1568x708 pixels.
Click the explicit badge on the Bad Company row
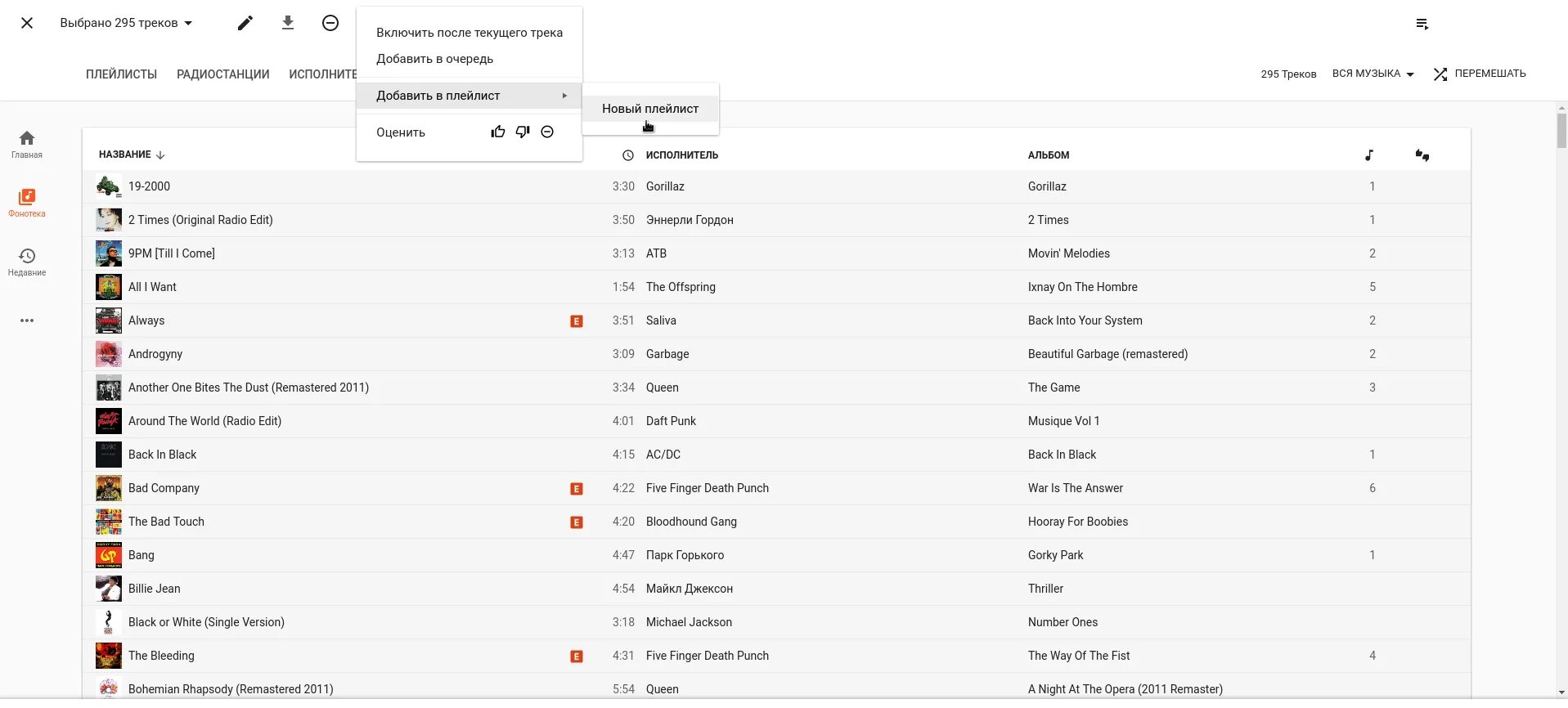pyautogui.click(x=577, y=489)
